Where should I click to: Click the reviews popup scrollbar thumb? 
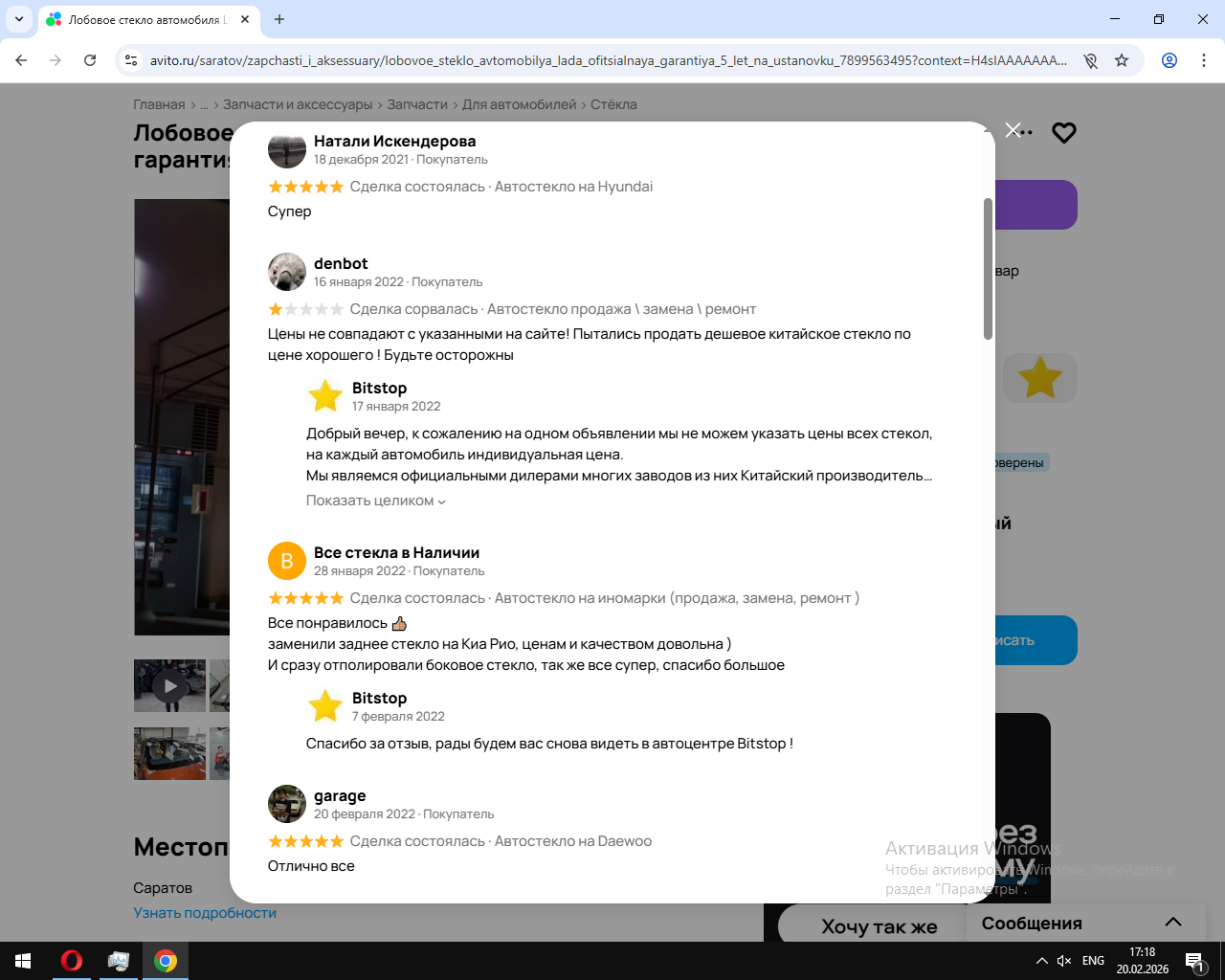tap(988, 269)
